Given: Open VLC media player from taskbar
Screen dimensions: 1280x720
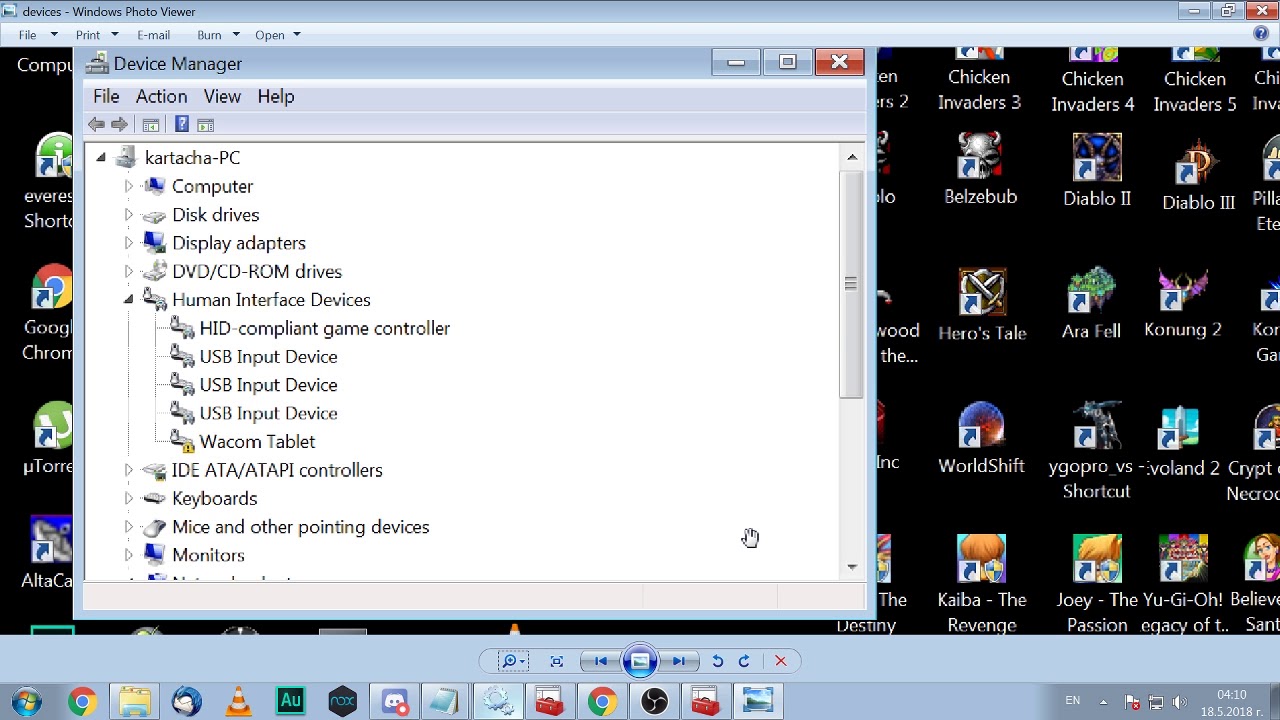Looking at the screenshot, I should [x=238, y=701].
